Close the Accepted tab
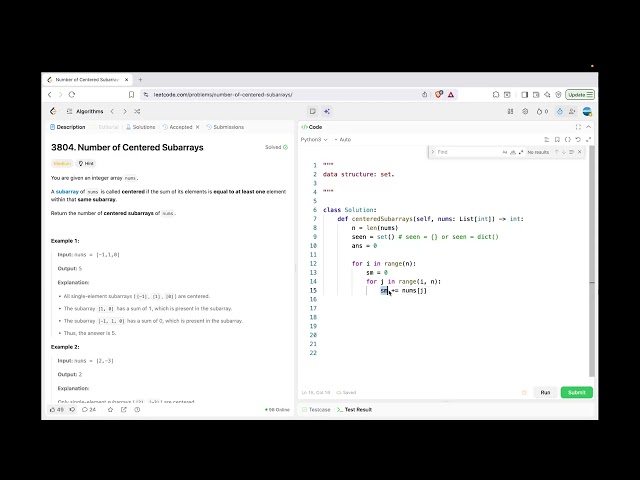640x480 pixels. (x=198, y=127)
